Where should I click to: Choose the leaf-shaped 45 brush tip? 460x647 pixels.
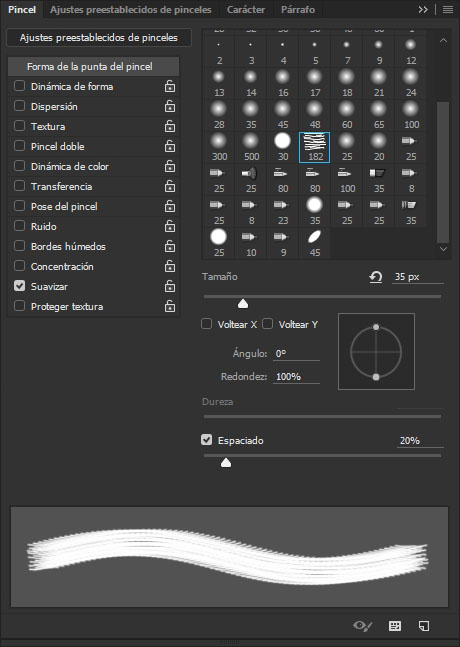tap(314, 243)
